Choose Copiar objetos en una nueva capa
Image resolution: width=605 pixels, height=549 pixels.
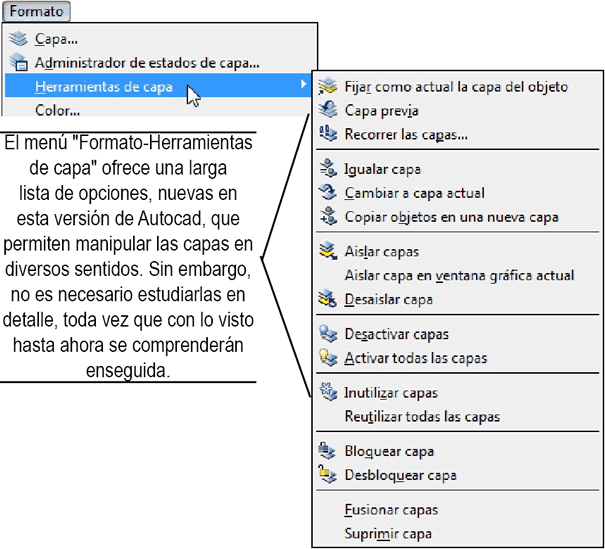(x=451, y=217)
